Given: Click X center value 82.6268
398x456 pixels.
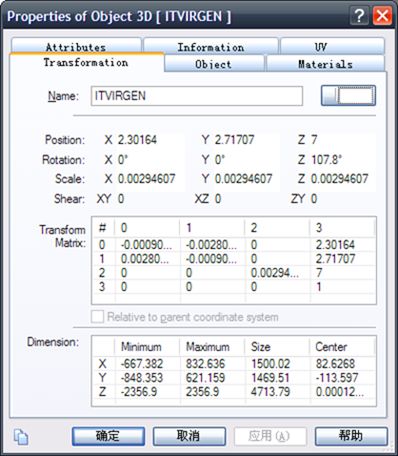Looking at the screenshot, I should (335, 364).
